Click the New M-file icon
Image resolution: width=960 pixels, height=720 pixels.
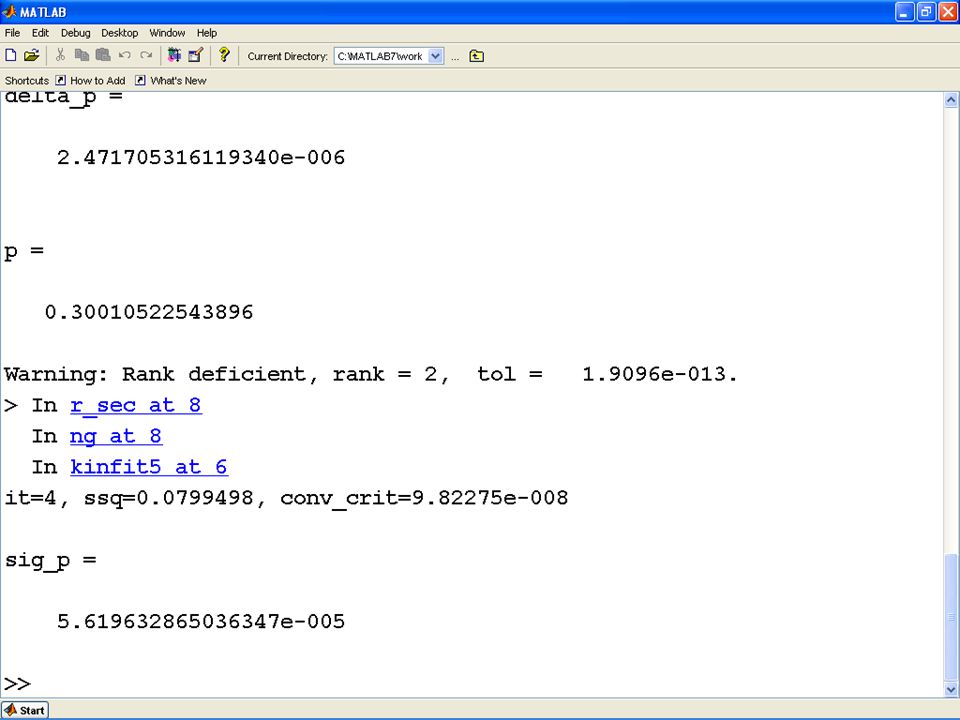11,56
